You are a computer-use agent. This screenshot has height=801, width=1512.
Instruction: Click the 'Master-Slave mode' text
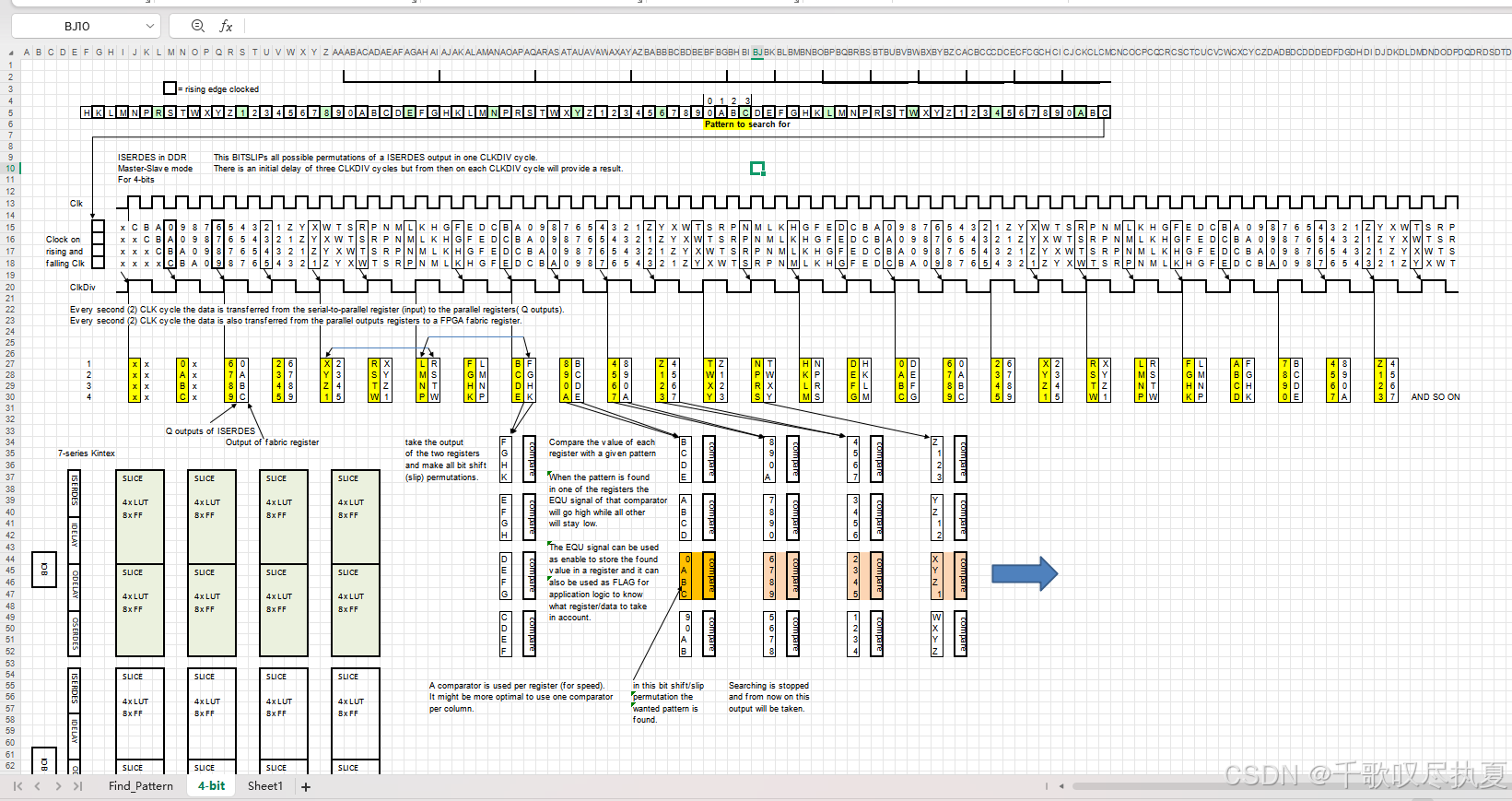(155, 169)
